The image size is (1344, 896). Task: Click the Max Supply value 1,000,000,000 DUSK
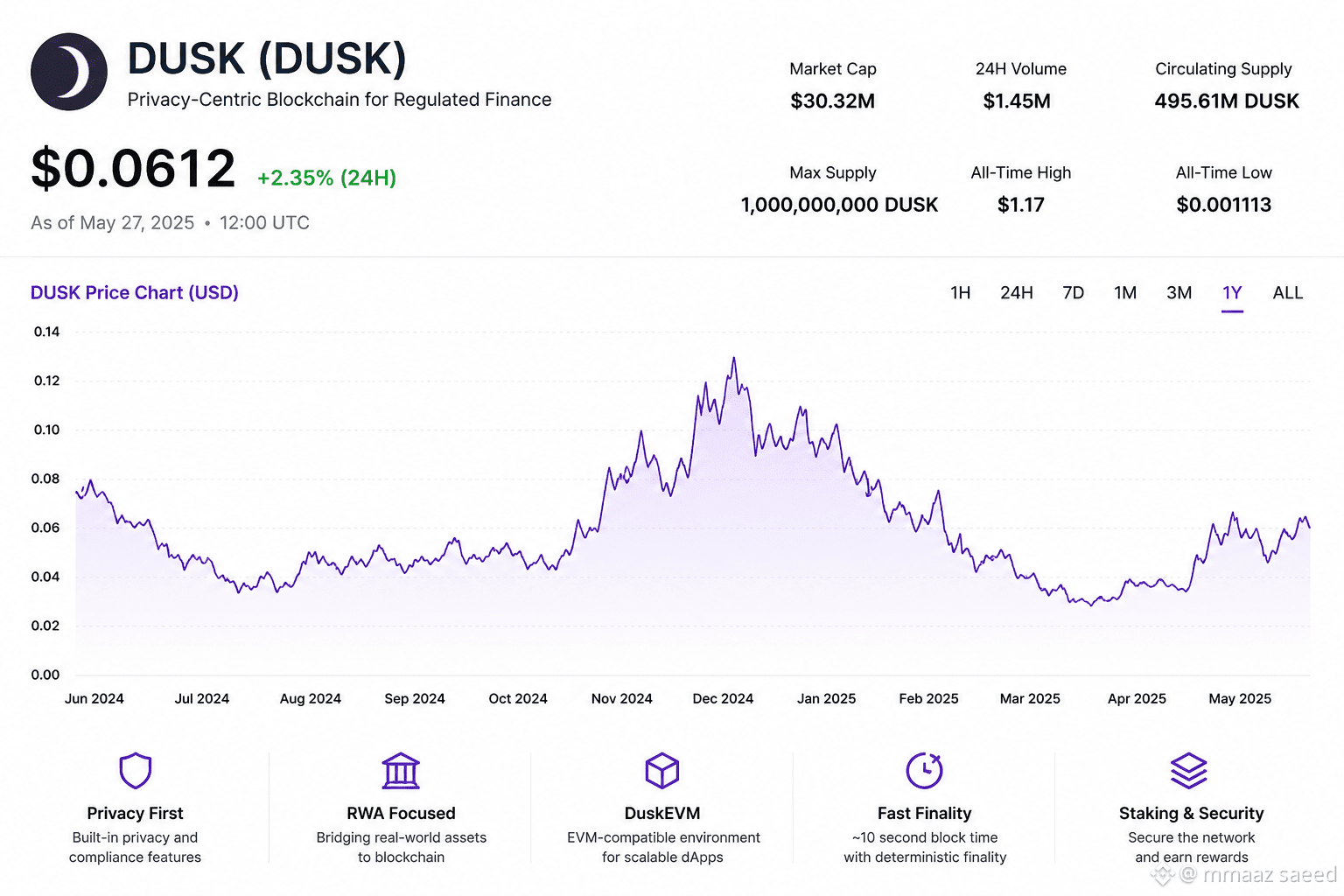[839, 205]
